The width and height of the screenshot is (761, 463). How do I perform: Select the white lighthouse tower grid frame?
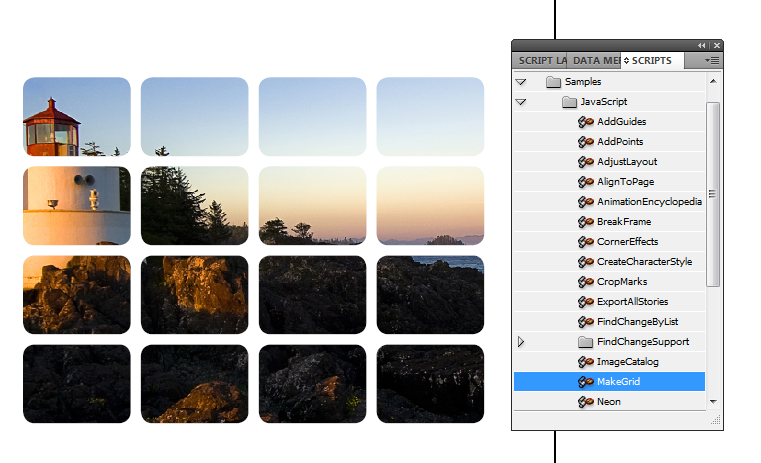click(x=77, y=205)
